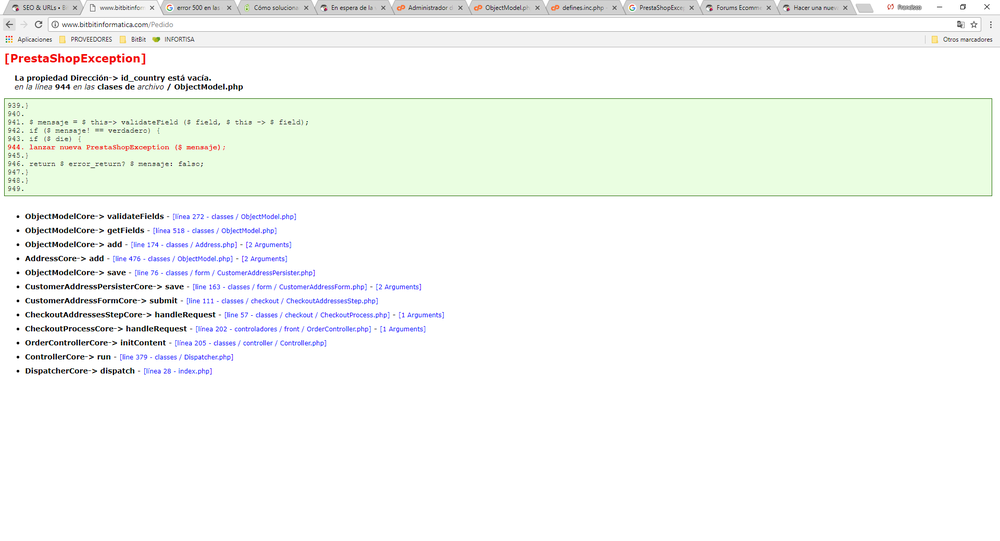1000x541 pixels.
Task: Open línea 28 index.php trace link
Action: (177, 371)
